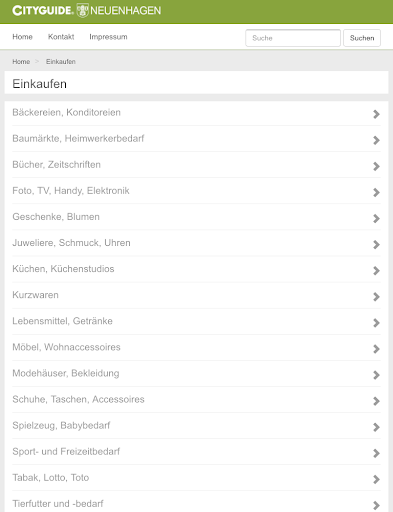Click the chevron arrow beside Baumärkte, Heimwerkerbedarf
This screenshot has height=512, width=393.
(x=376, y=140)
